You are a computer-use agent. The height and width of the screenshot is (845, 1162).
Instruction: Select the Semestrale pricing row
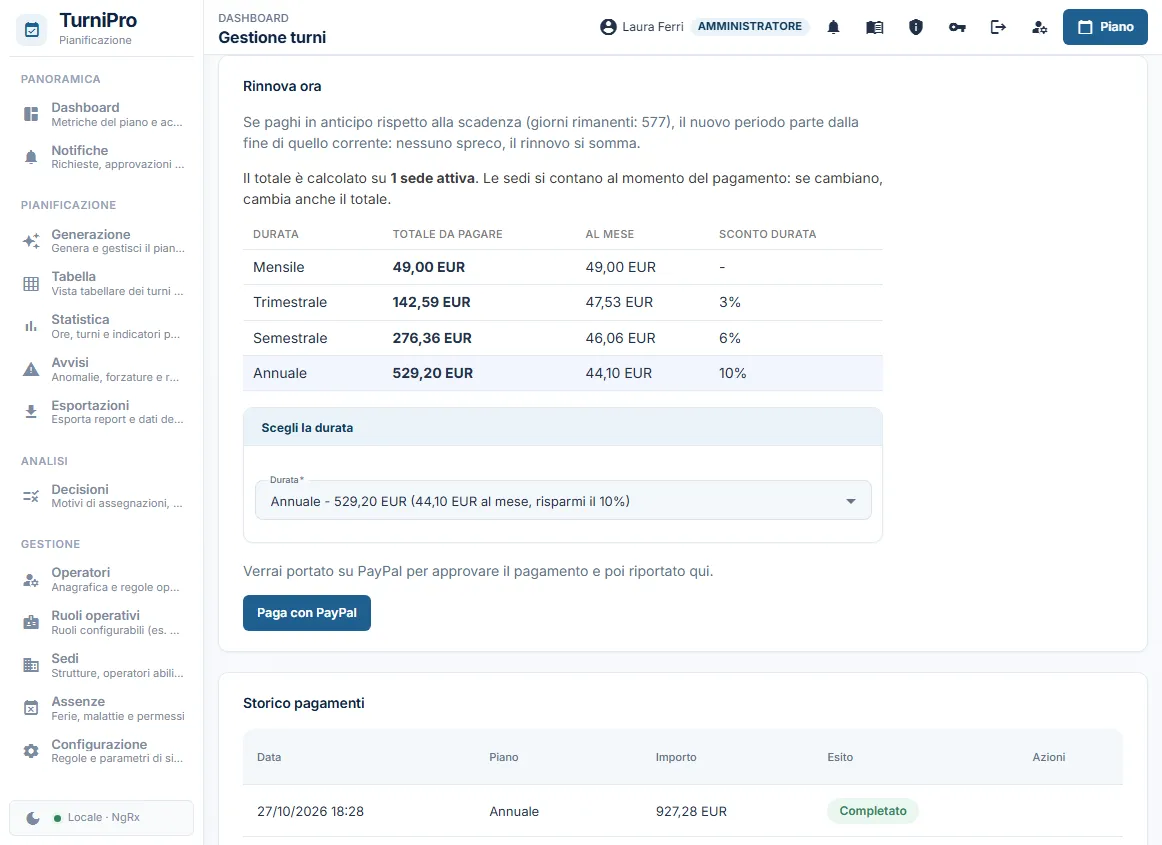pyautogui.click(x=562, y=338)
